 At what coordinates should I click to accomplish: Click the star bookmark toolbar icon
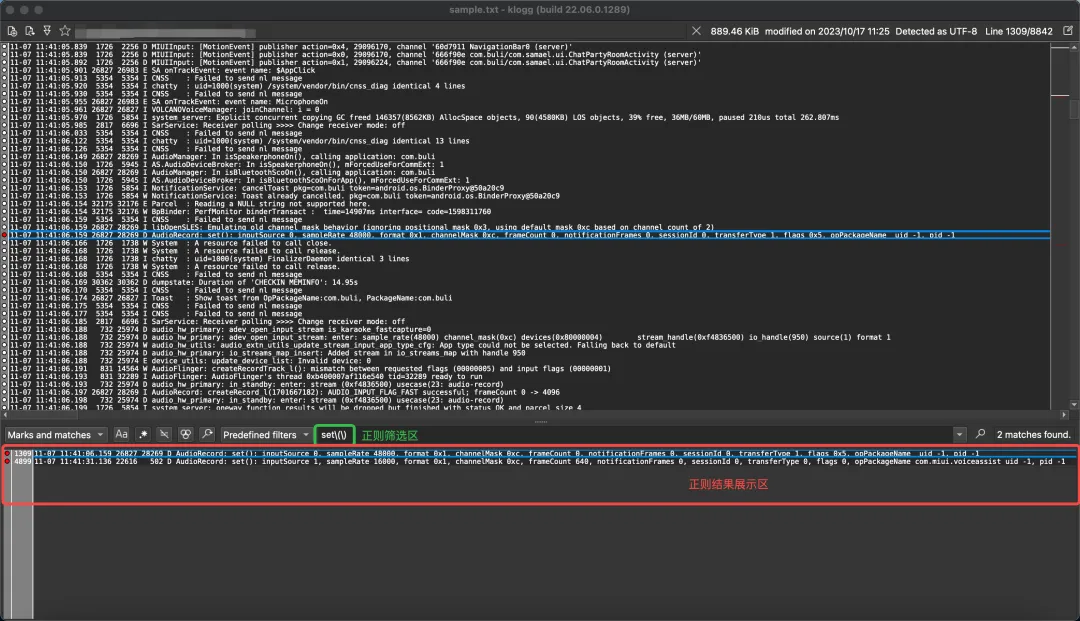click(65, 31)
